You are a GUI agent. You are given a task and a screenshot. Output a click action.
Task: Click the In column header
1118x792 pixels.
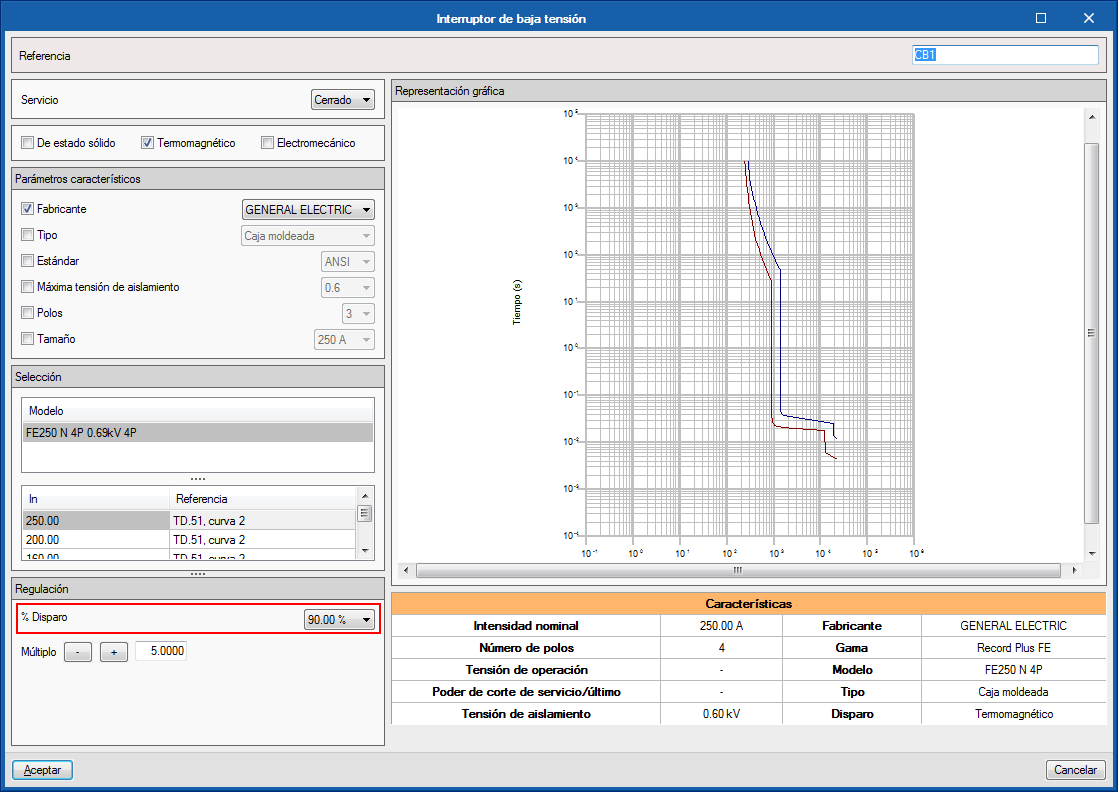96,499
